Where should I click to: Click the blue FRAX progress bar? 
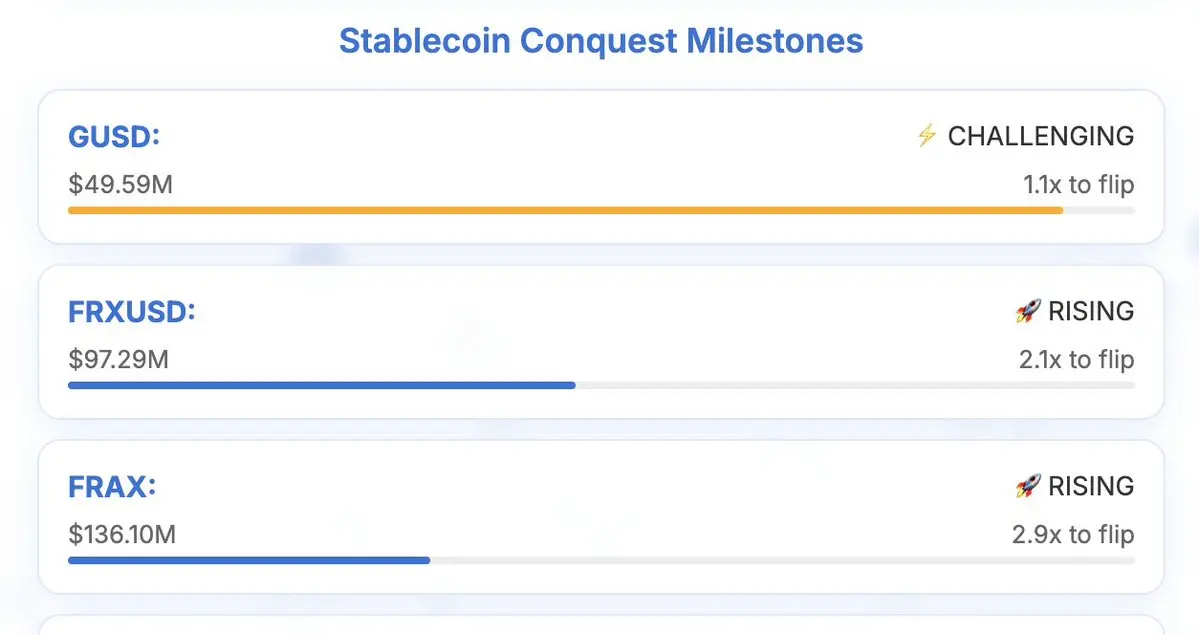point(249,560)
